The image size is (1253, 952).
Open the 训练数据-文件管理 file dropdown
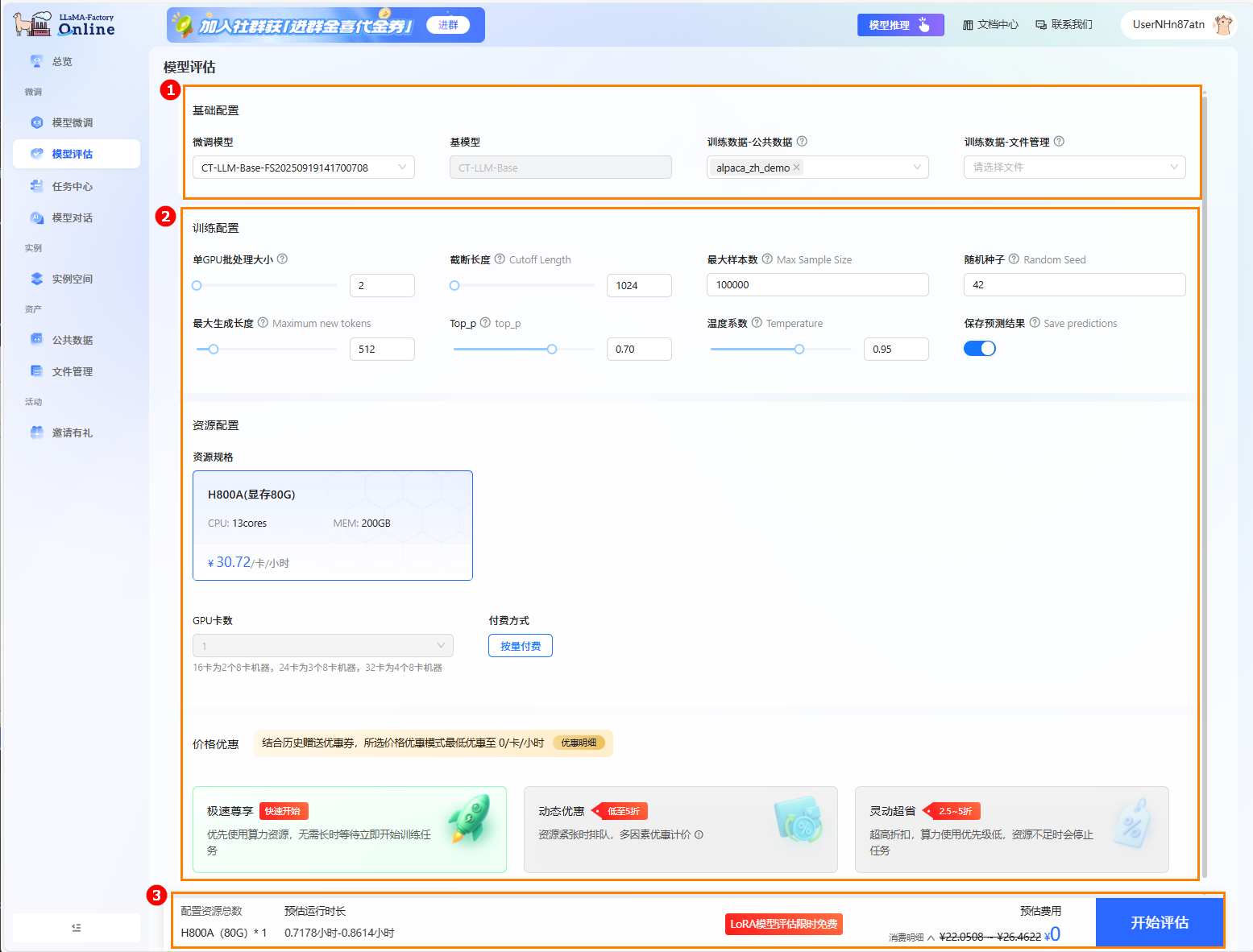pyautogui.click(x=1073, y=168)
